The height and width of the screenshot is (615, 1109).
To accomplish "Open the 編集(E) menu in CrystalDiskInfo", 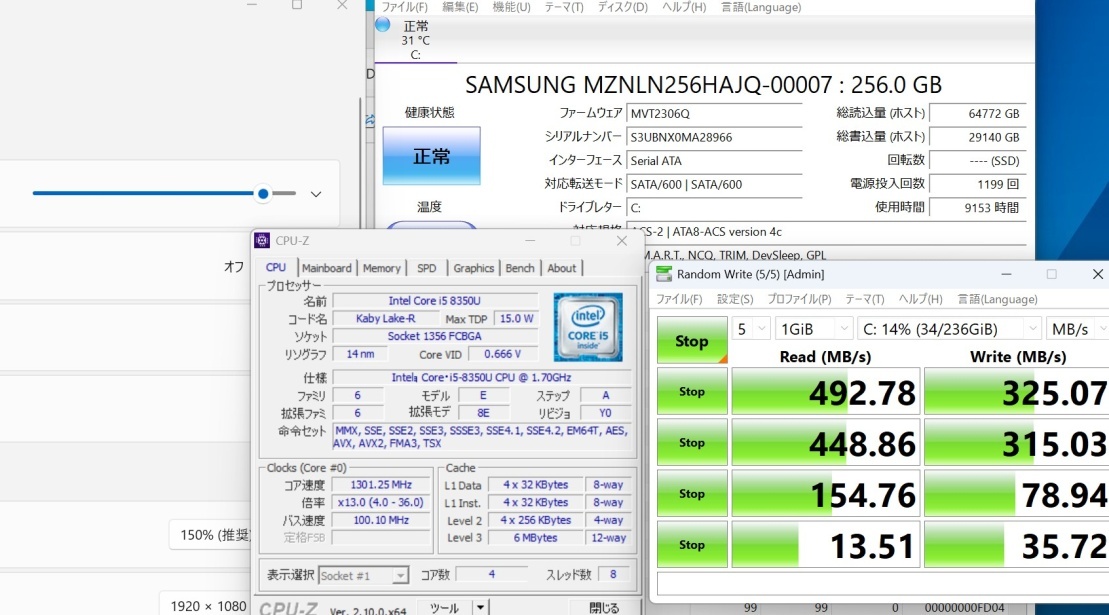I will point(460,7).
